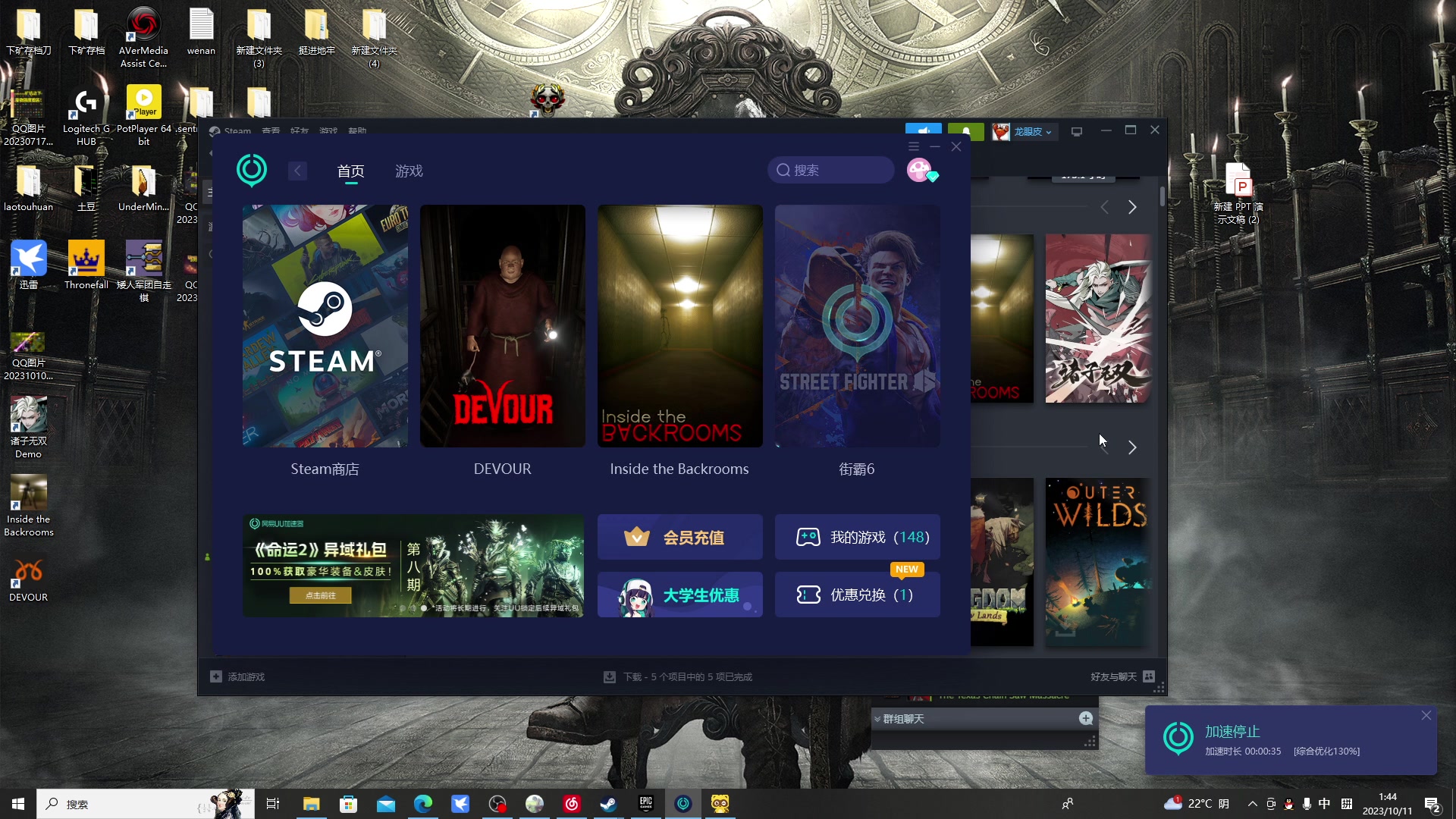Image resolution: width=1456 pixels, height=819 pixels.
Task: Open the 22°C 阴 weather widget
Action: pos(1197,804)
